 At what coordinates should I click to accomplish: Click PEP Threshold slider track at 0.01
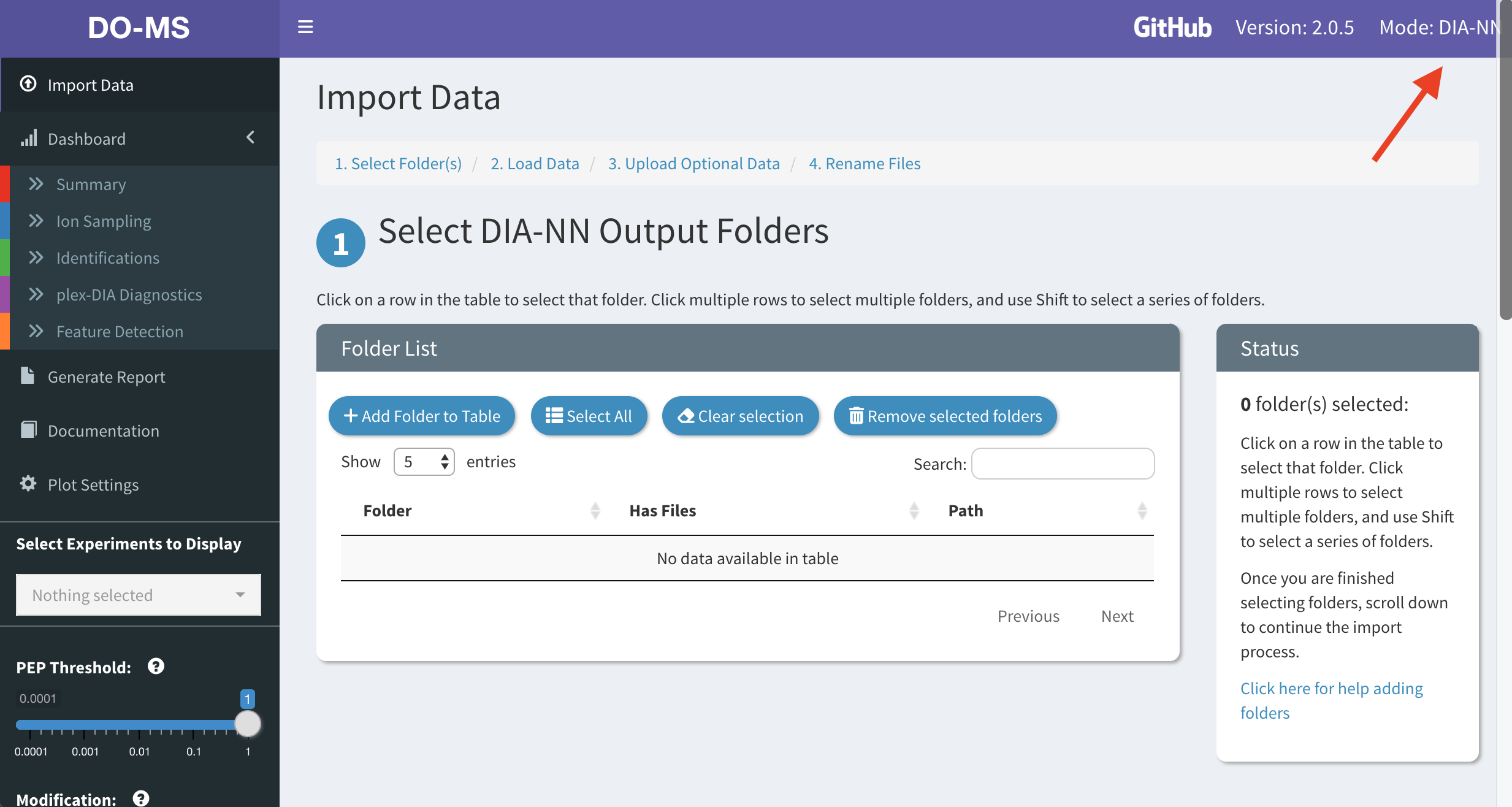(x=139, y=725)
